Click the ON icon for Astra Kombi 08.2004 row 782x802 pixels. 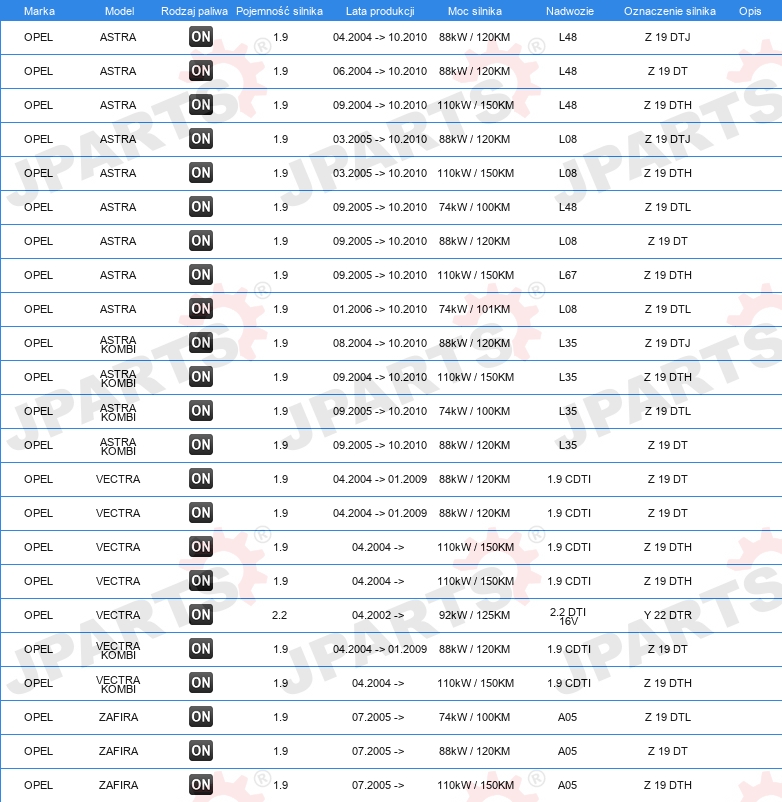click(200, 343)
